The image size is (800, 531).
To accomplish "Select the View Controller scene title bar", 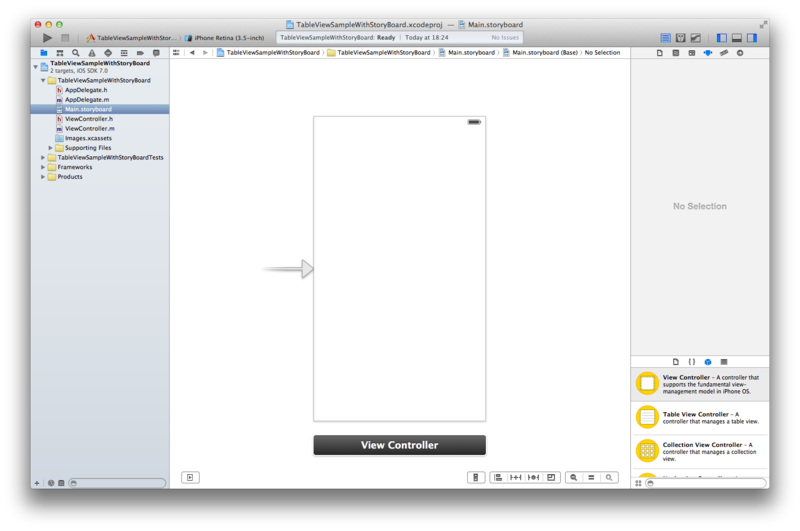I will tap(399, 445).
